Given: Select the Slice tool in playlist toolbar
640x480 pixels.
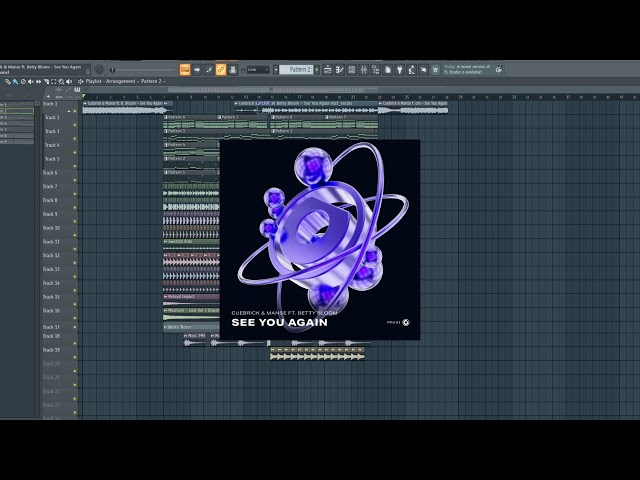Looking at the screenshot, I should click(46, 82).
